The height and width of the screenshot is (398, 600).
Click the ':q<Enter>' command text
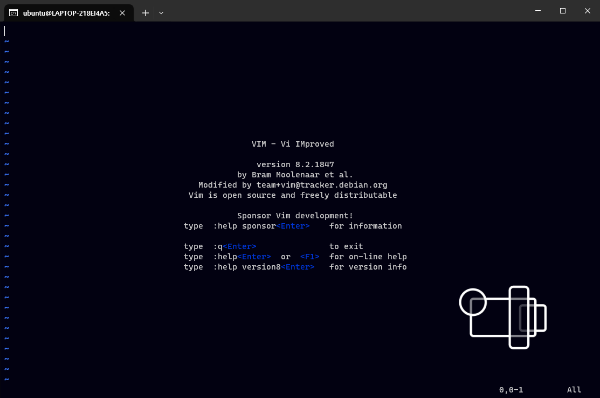pyautogui.click(x=235, y=246)
